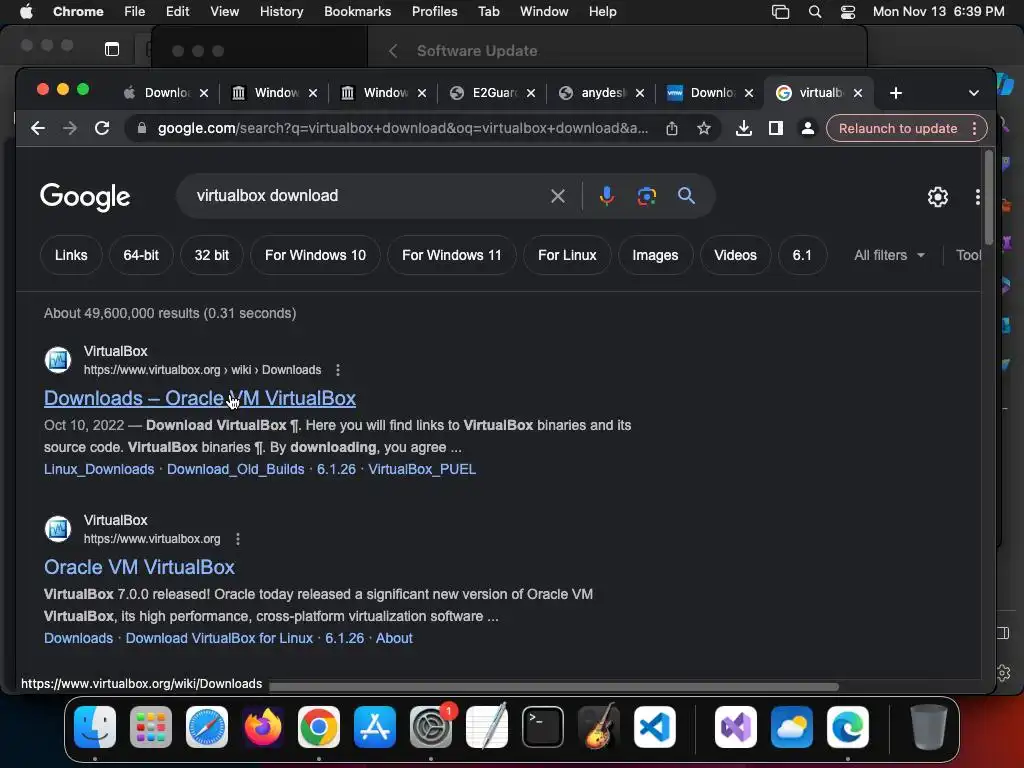Open VirtualBox_PUEL sitelink
This screenshot has height=768, width=1024.
tap(422, 470)
